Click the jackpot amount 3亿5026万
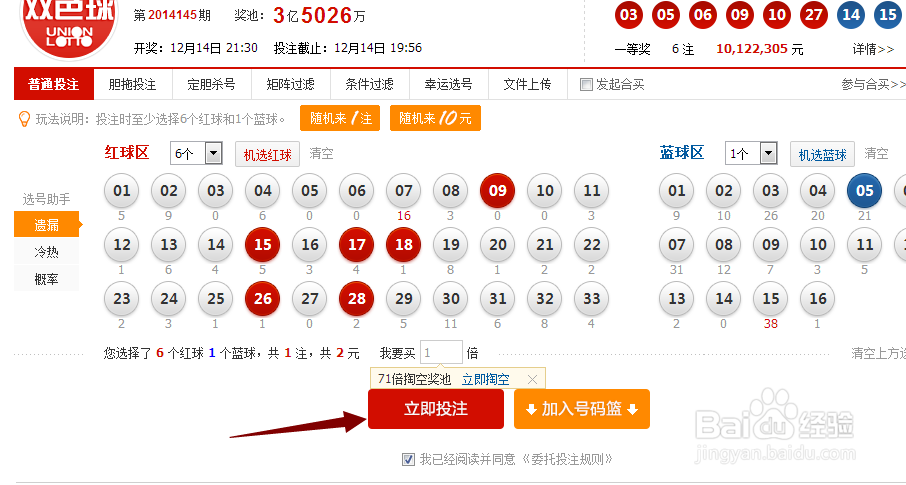906x485 pixels. (320, 16)
